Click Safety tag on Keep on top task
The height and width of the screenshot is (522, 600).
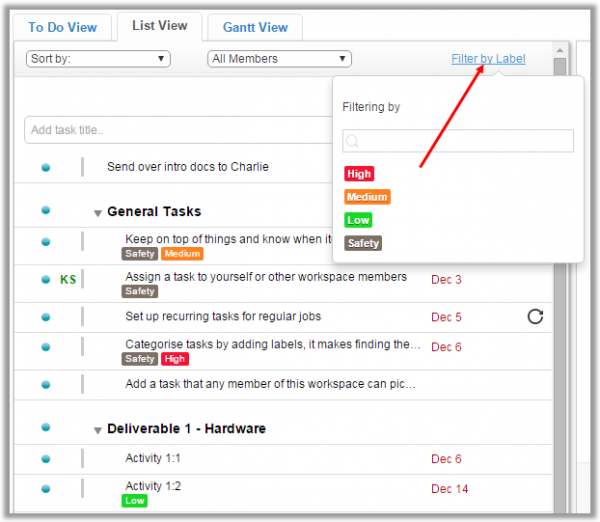point(140,254)
